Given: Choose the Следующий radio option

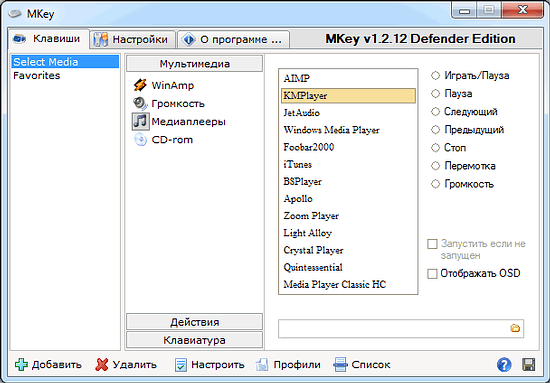Looking at the screenshot, I should coord(435,112).
